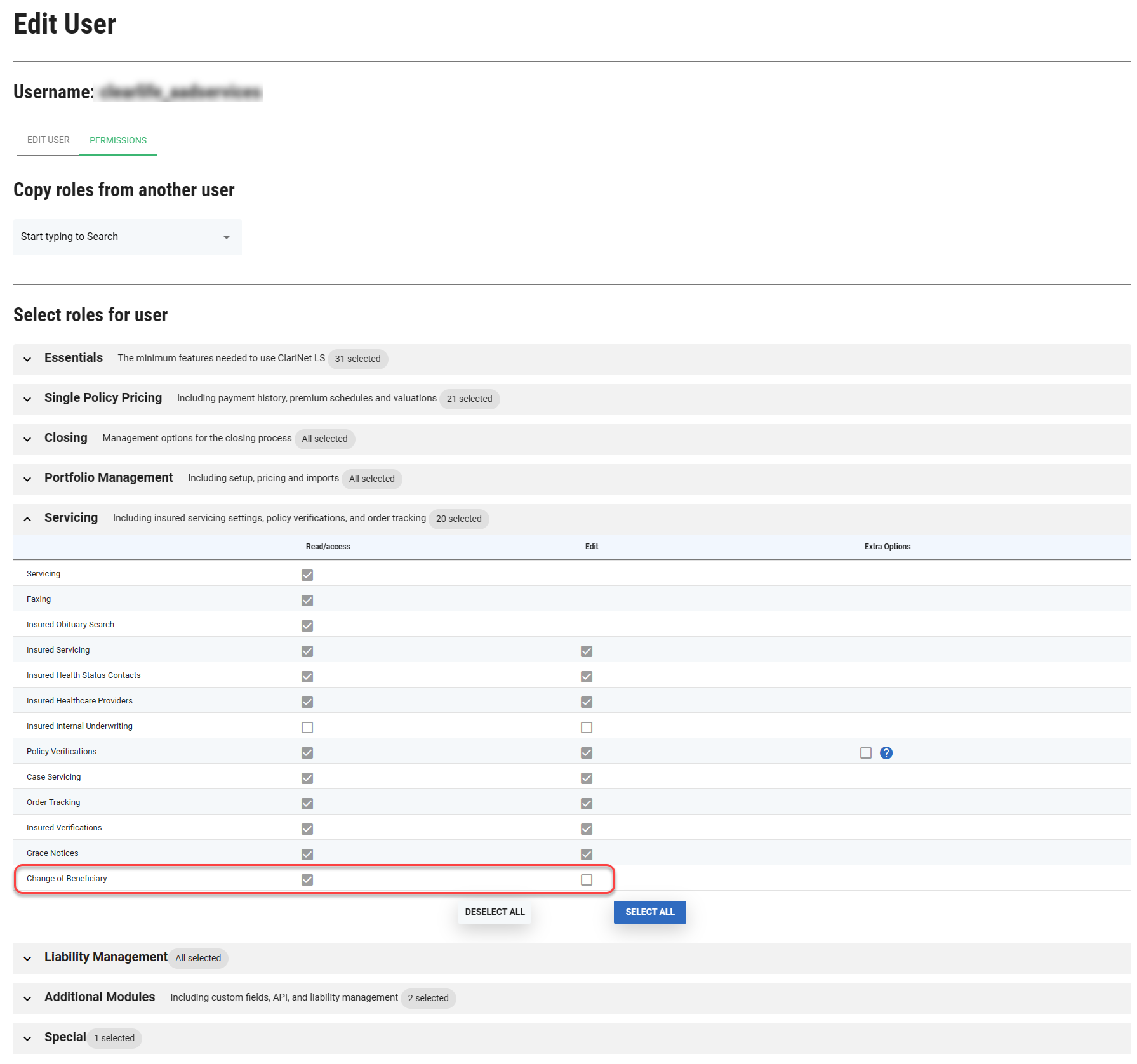Select the Permissions tab
1137x1064 pixels.
tap(118, 140)
